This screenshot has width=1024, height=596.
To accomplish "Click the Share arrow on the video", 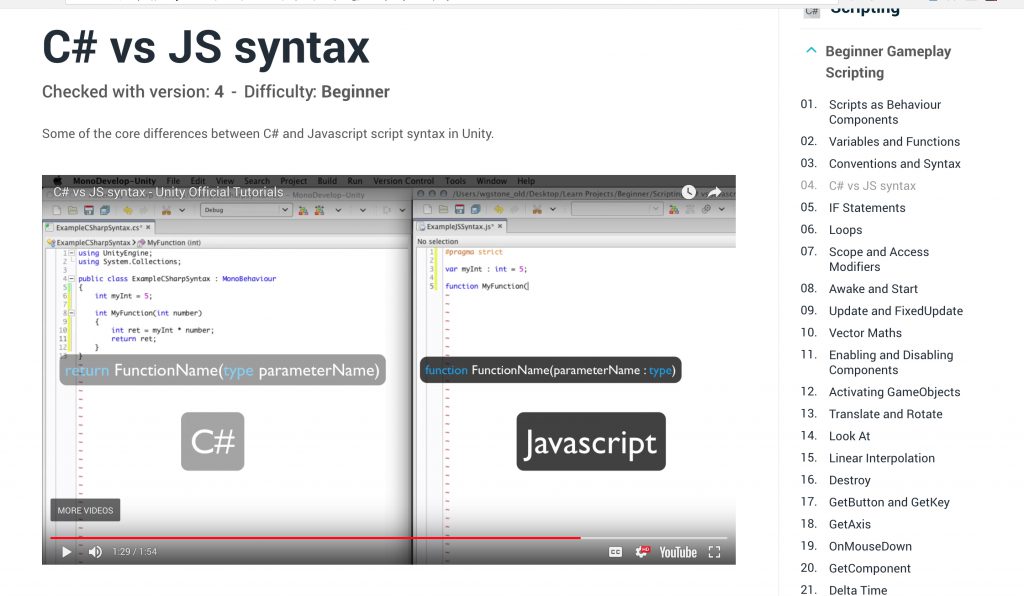I will pos(714,192).
